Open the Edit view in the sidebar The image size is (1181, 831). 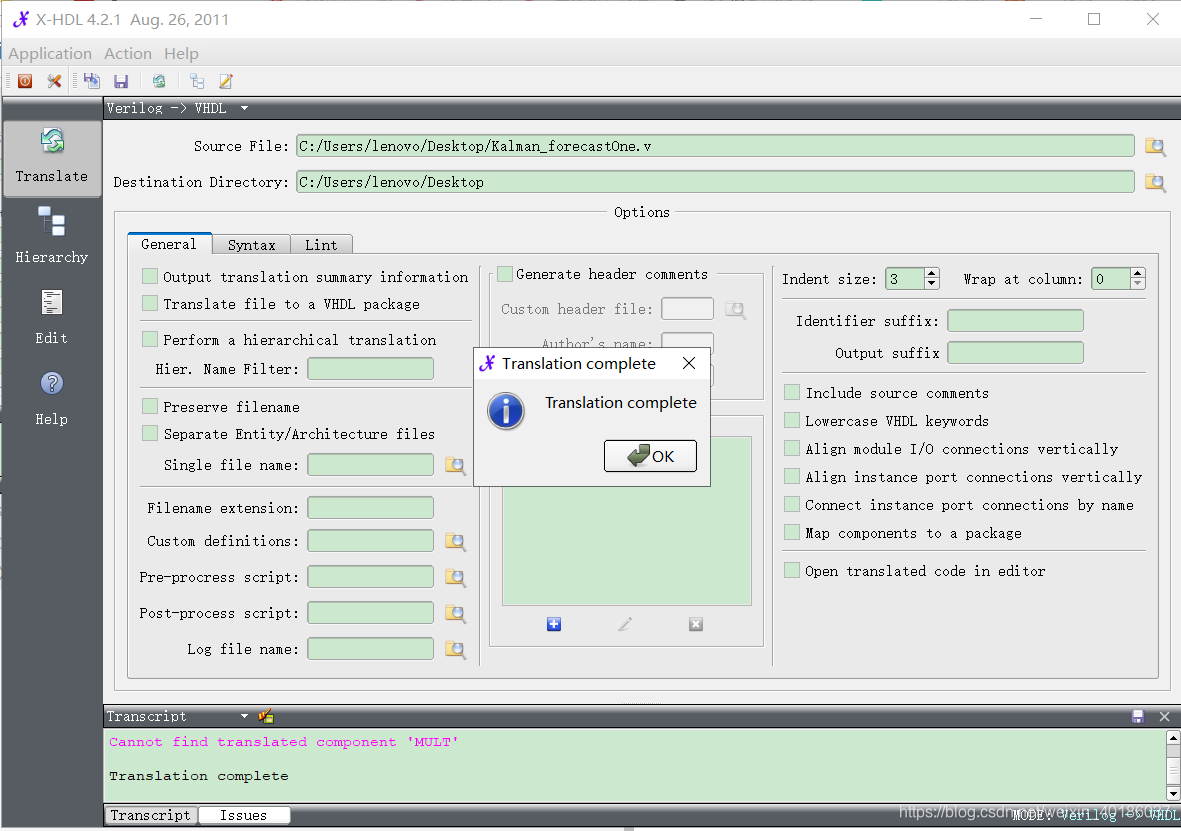pyautogui.click(x=52, y=317)
